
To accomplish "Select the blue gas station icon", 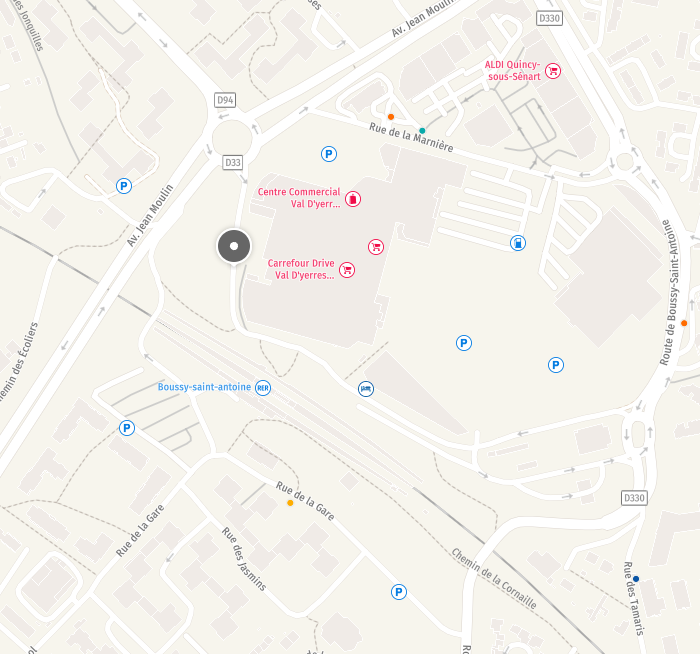I will [x=518, y=243].
